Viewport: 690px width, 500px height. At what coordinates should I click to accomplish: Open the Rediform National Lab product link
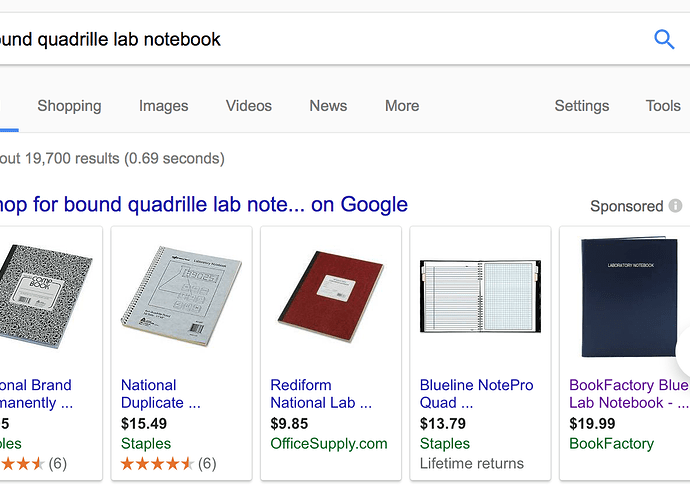click(321, 394)
